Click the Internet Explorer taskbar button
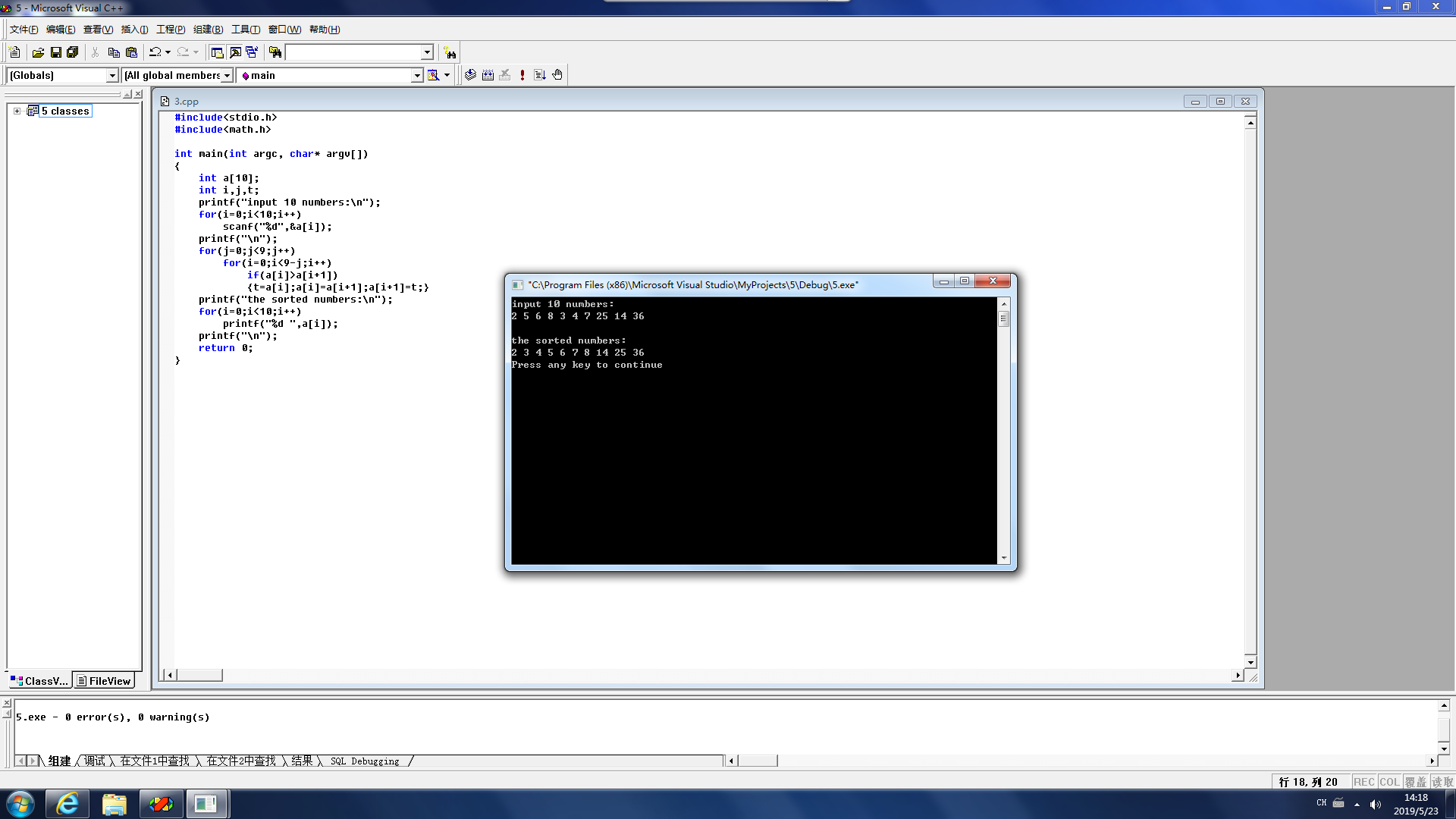The width and height of the screenshot is (1456, 819). pyautogui.click(x=67, y=804)
